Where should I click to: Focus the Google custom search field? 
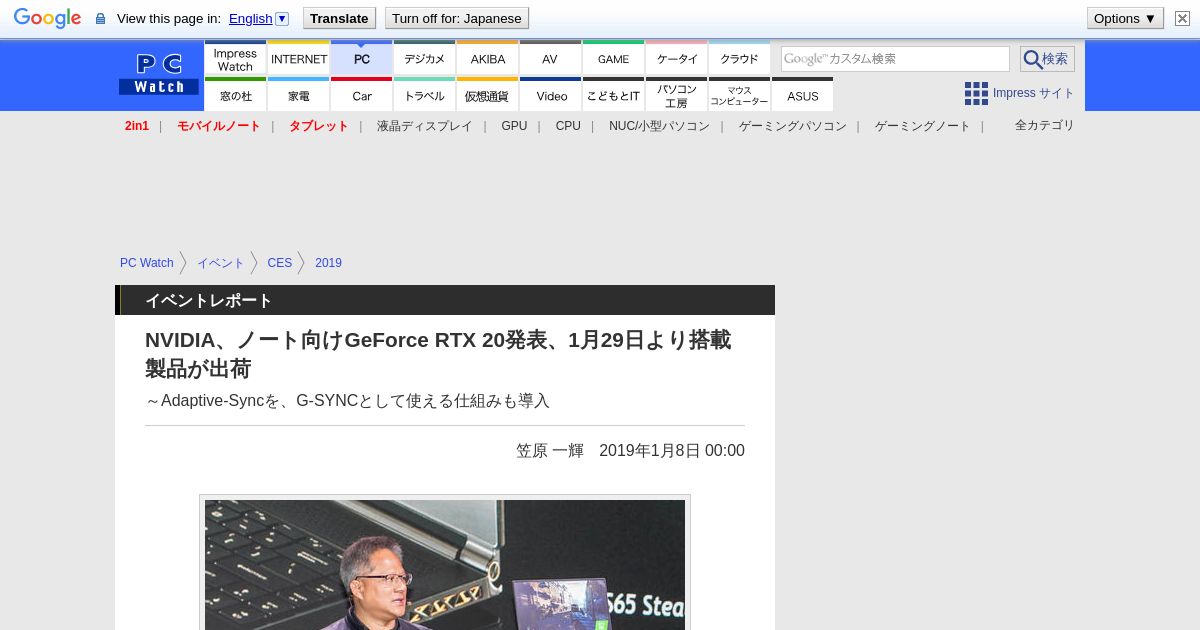point(895,59)
